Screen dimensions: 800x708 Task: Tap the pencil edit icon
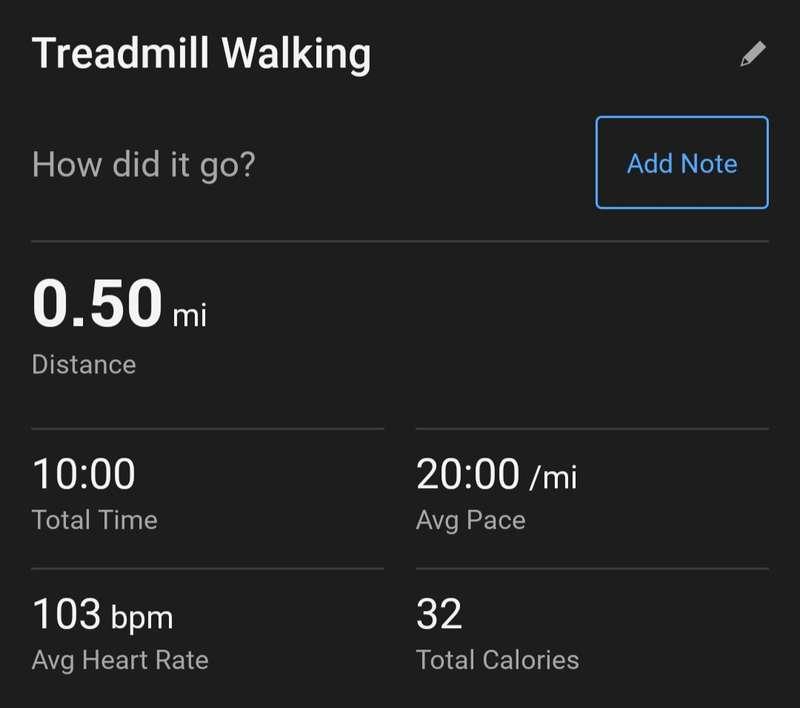click(753, 54)
